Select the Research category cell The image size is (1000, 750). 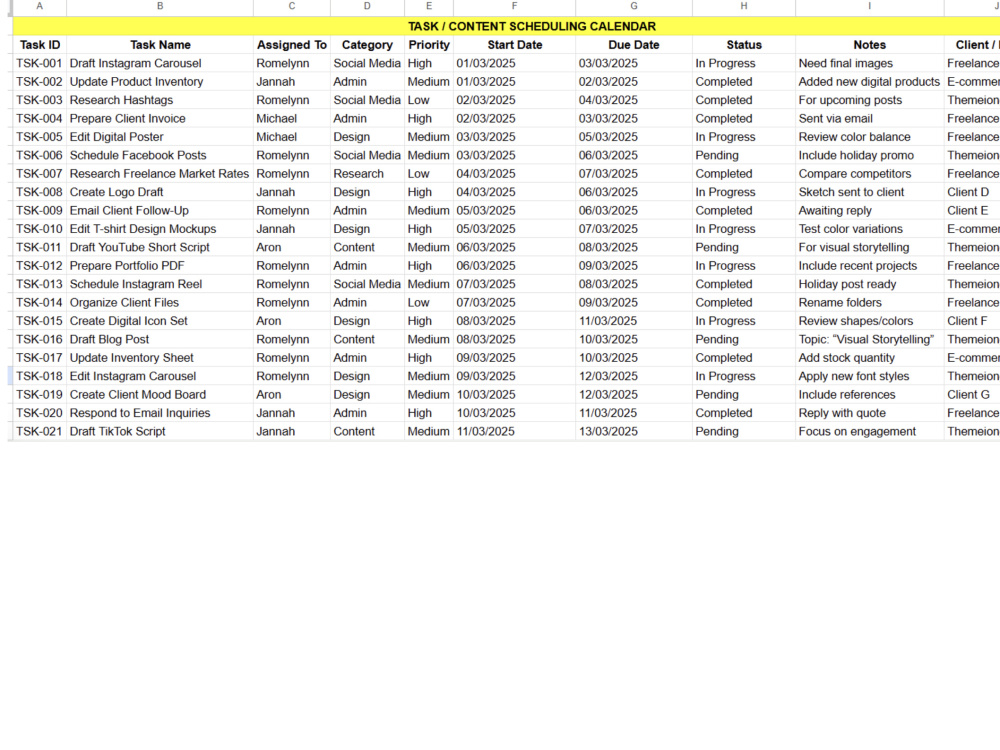pos(367,173)
